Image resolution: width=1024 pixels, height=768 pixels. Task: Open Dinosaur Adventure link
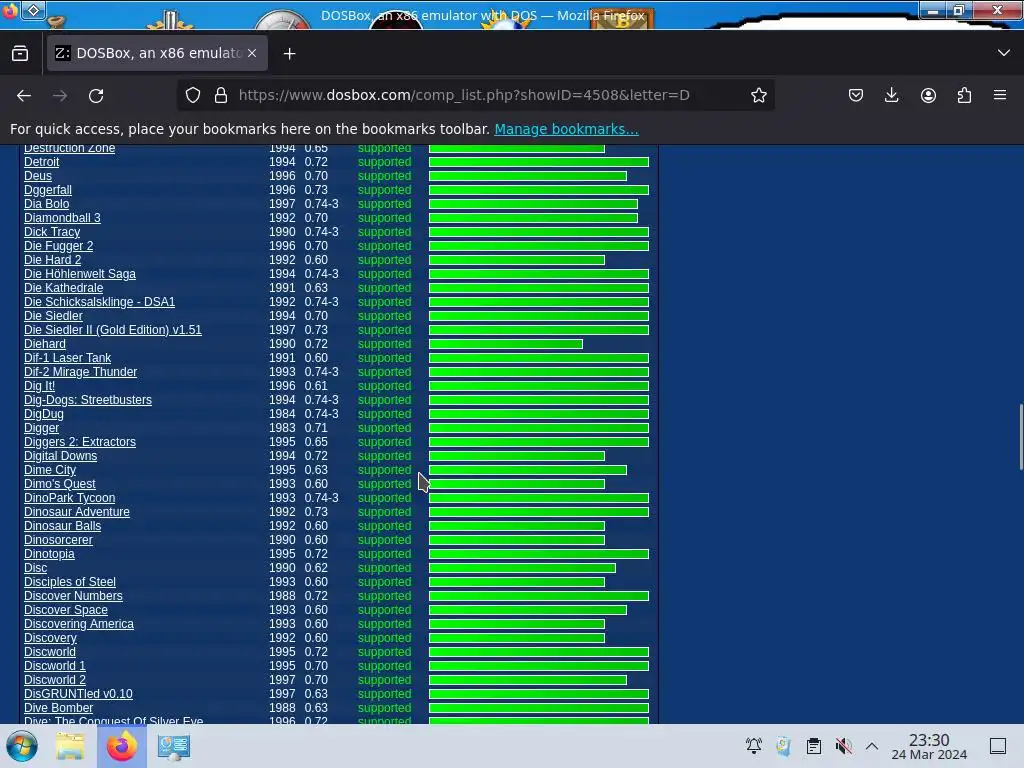point(76,512)
